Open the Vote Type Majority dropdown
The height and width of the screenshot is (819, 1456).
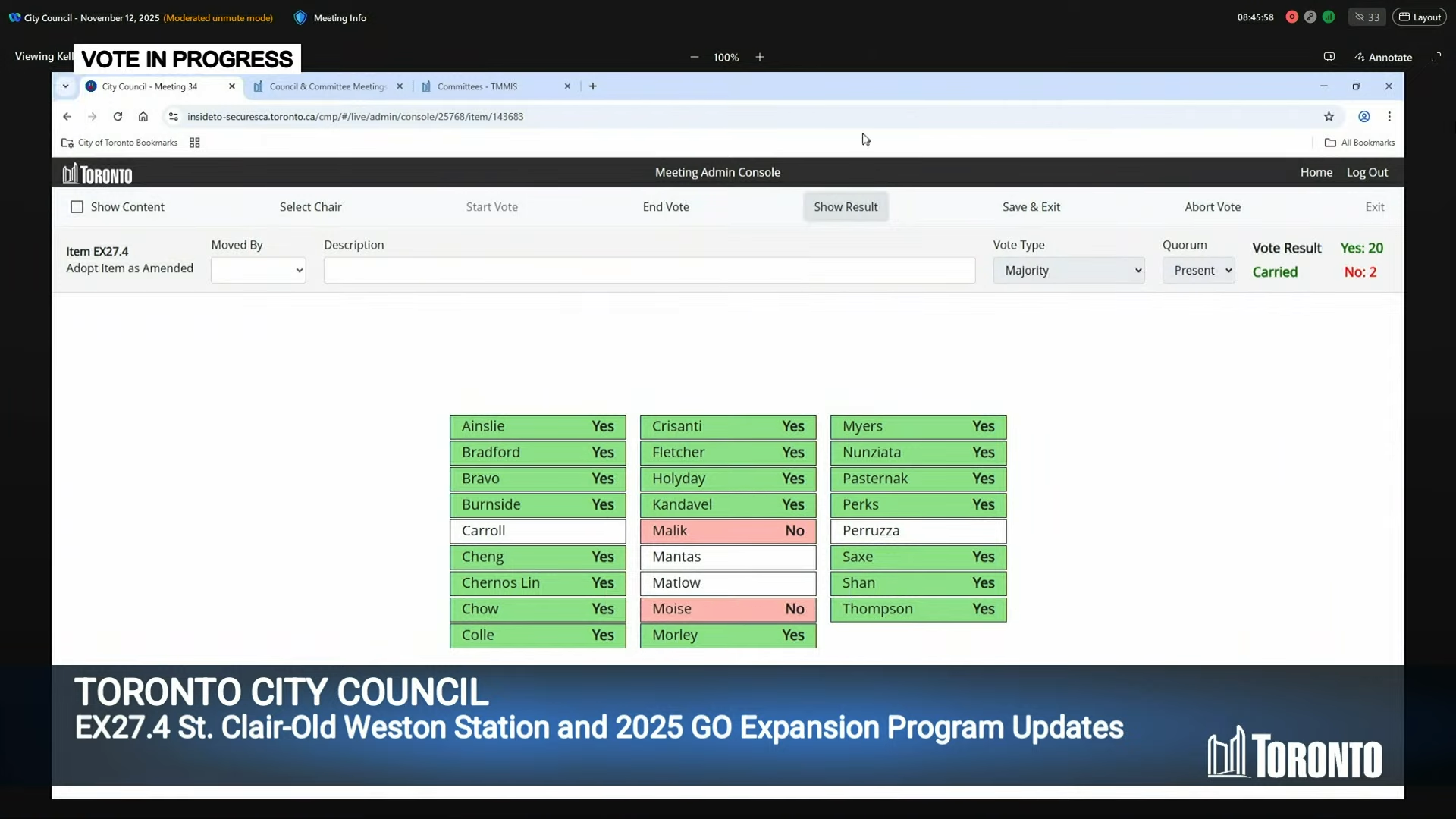1068,271
